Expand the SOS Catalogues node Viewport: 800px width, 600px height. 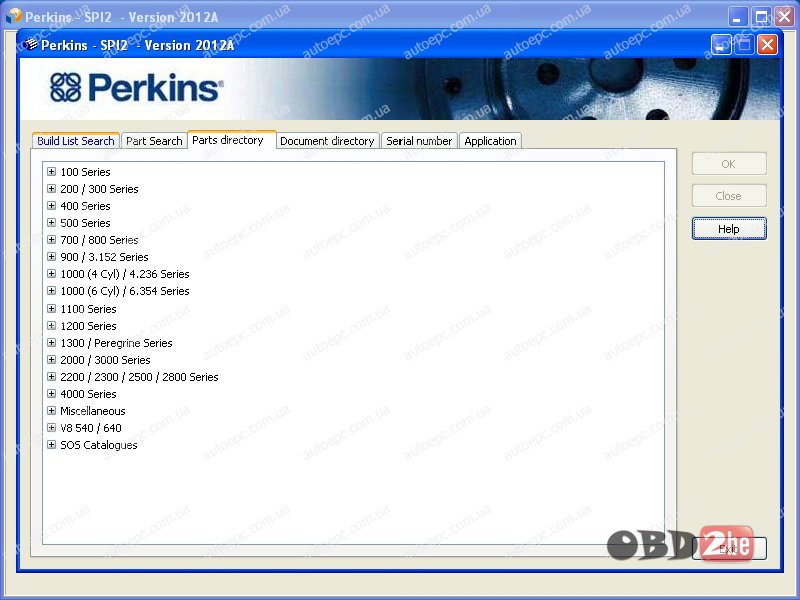click(52, 444)
